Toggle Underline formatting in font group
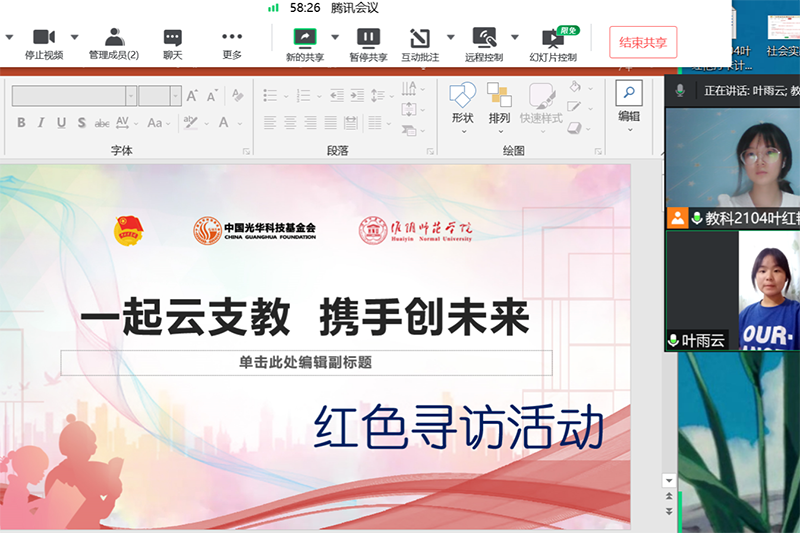This screenshot has width=800, height=533. coord(61,123)
